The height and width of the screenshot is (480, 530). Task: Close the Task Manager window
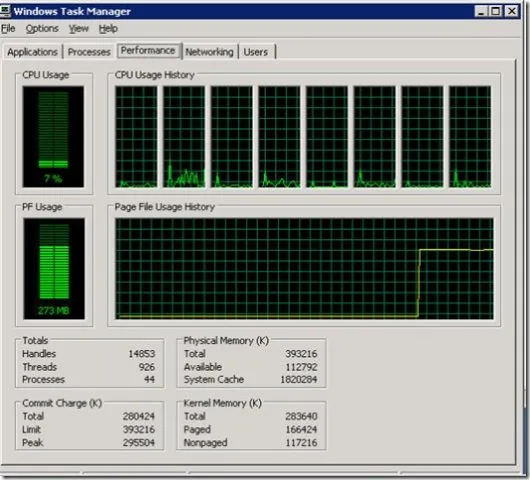[x=512, y=11]
